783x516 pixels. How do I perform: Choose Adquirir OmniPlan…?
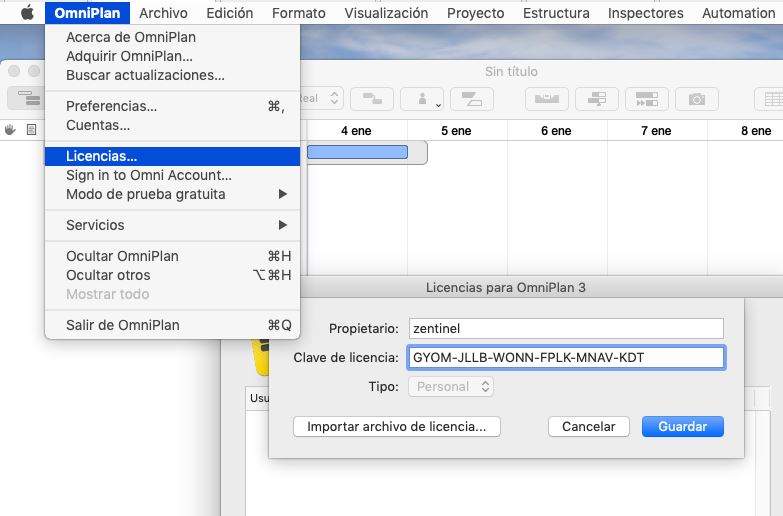pos(172,56)
